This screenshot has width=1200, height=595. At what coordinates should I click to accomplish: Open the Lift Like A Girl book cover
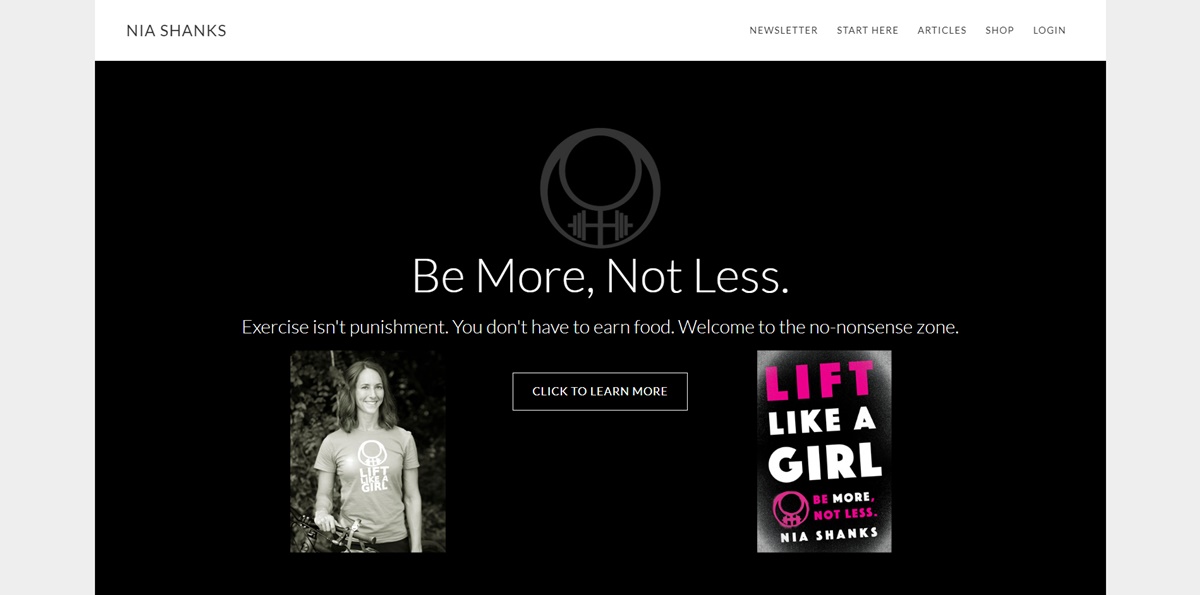click(x=824, y=451)
